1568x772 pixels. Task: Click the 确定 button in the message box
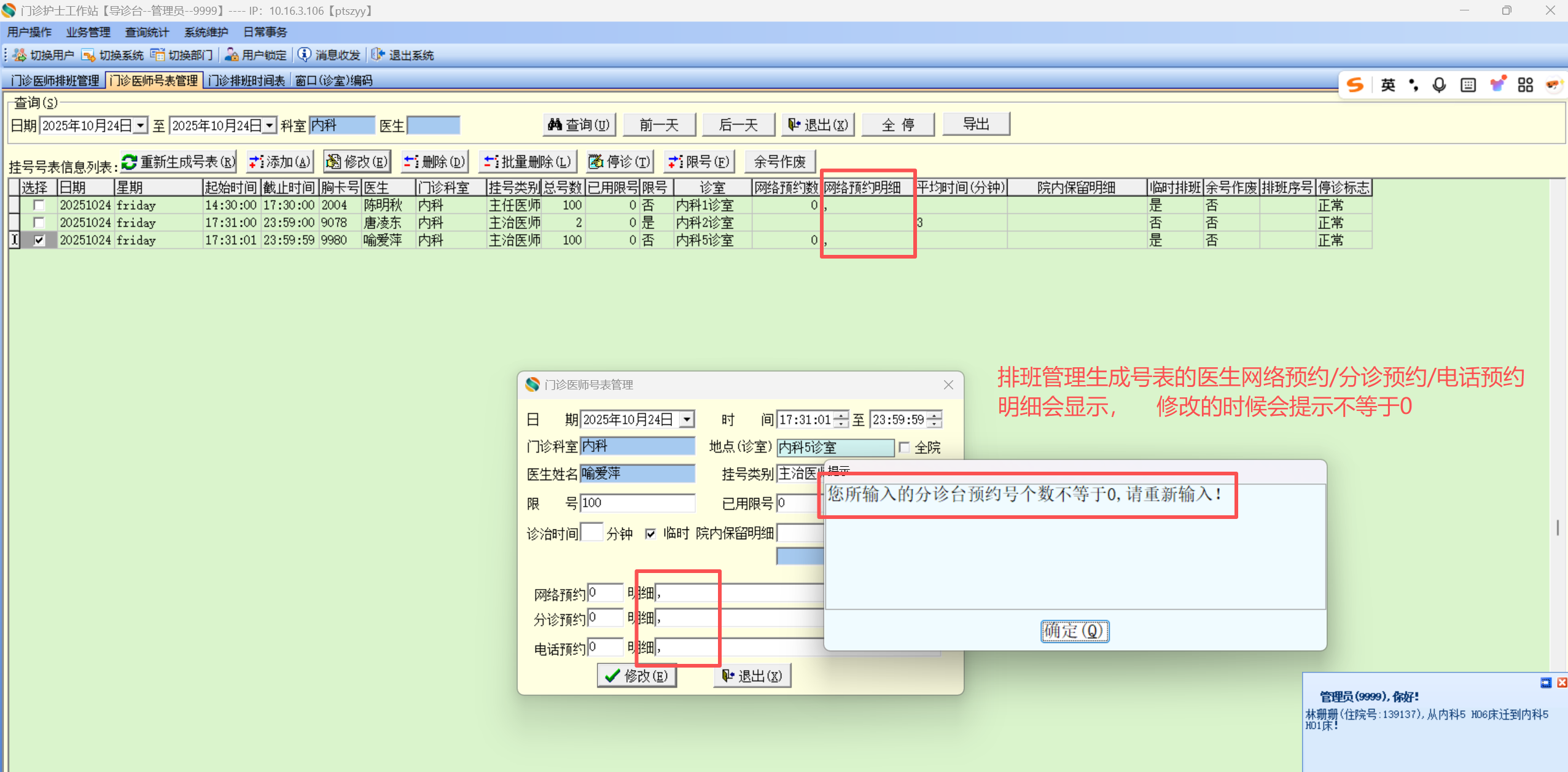coord(1074,631)
